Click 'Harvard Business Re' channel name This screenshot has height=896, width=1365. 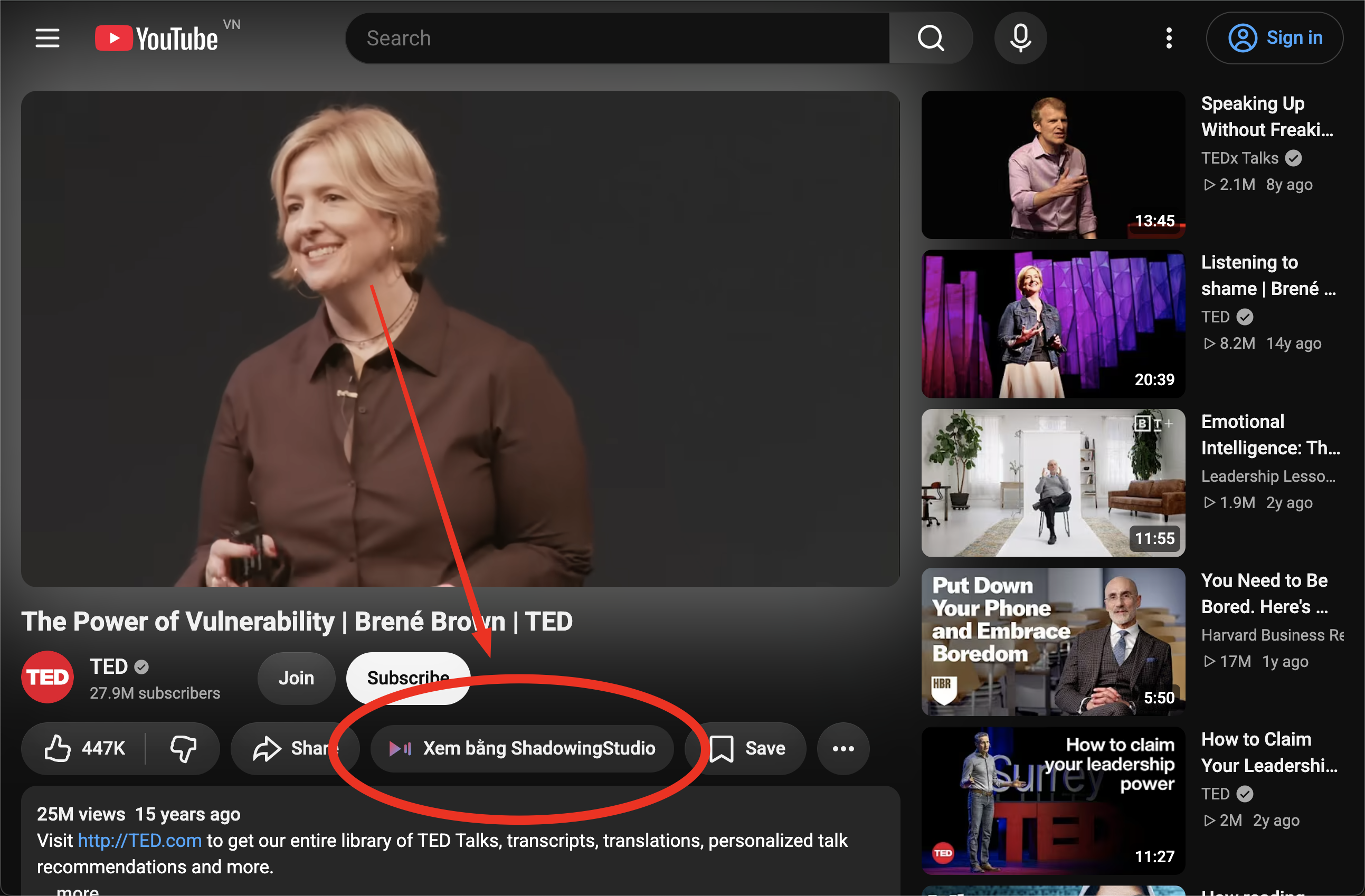coord(1272,635)
